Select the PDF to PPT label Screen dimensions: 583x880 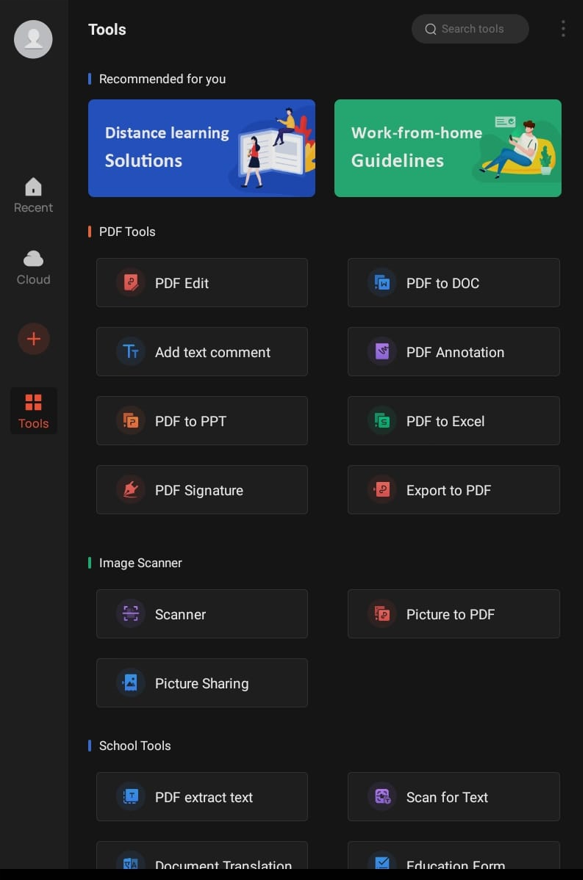191,421
